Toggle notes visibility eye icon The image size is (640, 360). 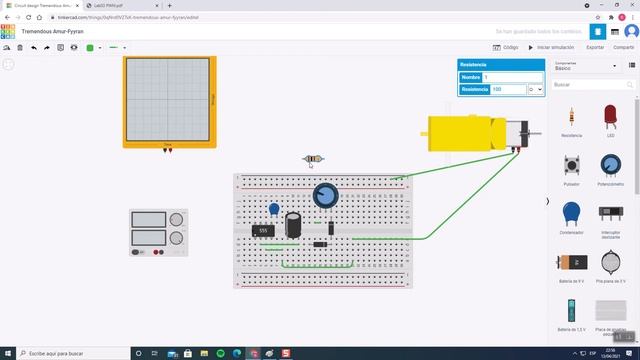74,48
